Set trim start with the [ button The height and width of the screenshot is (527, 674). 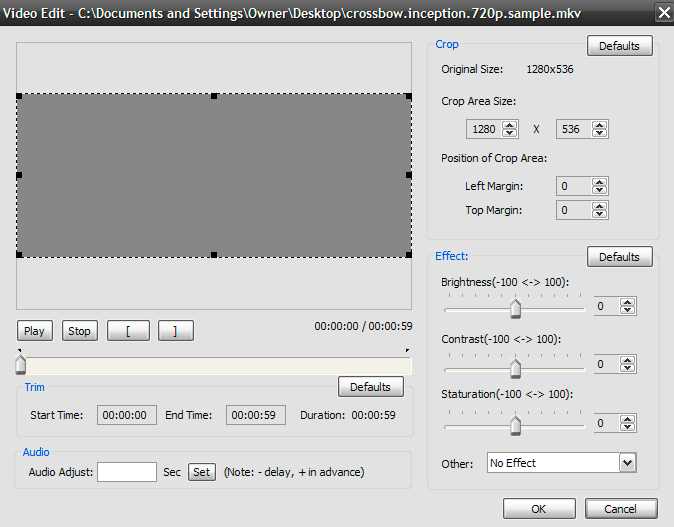tap(128, 331)
